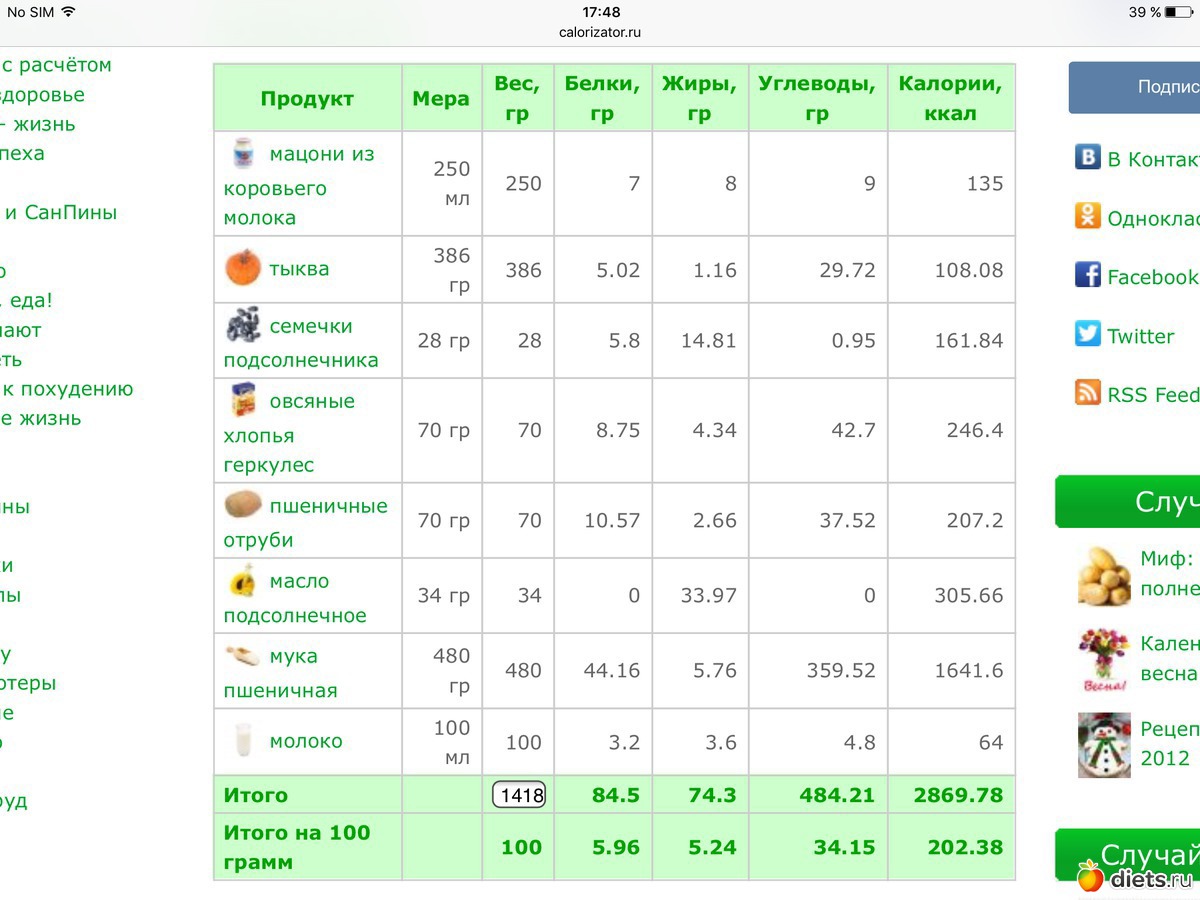Click the milk glass icon
The width and height of the screenshot is (1200, 900).
pyautogui.click(x=242, y=741)
